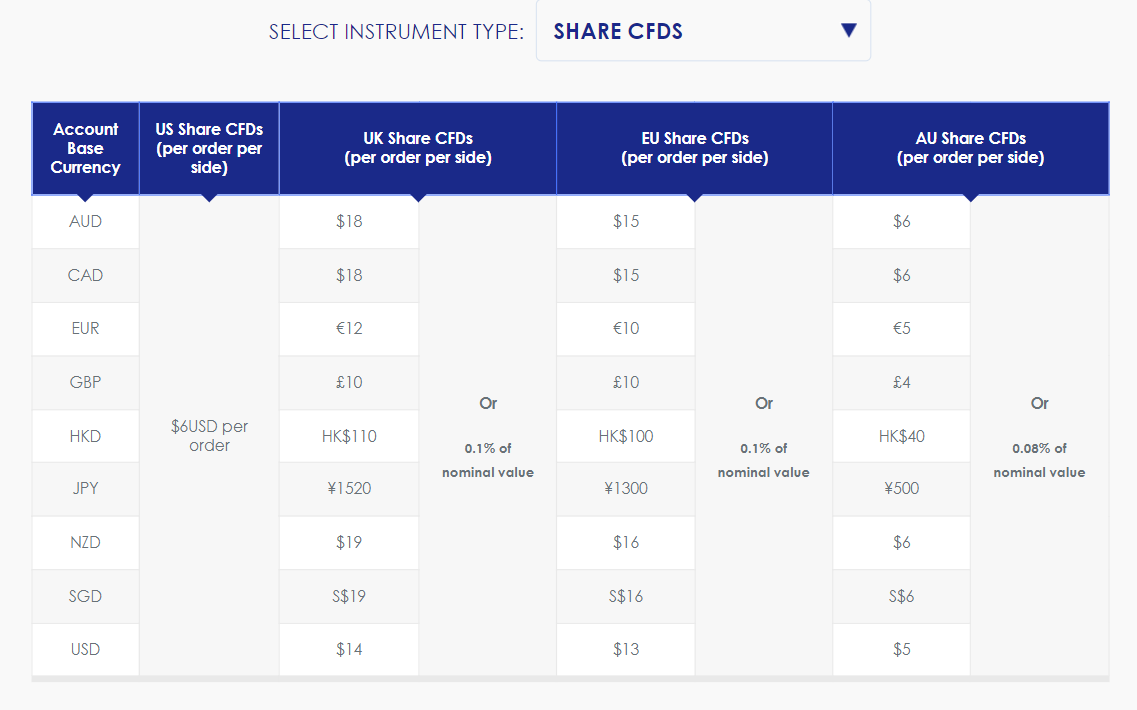Click the UK Share CFDs column header
This screenshot has width=1137, height=710.
pos(418,148)
